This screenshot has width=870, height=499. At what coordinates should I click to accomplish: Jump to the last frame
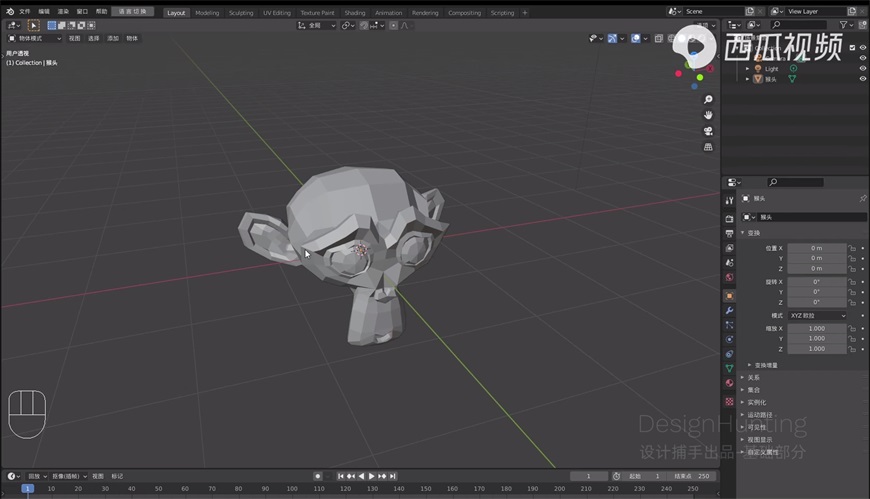tap(392, 476)
